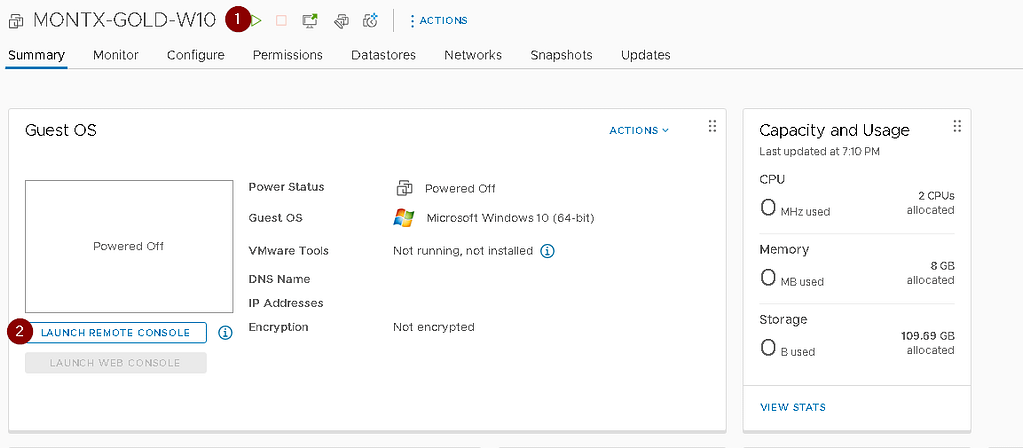The width and height of the screenshot is (1023, 448).
Task: Switch to the Monitor tab
Action: coord(116,55)
